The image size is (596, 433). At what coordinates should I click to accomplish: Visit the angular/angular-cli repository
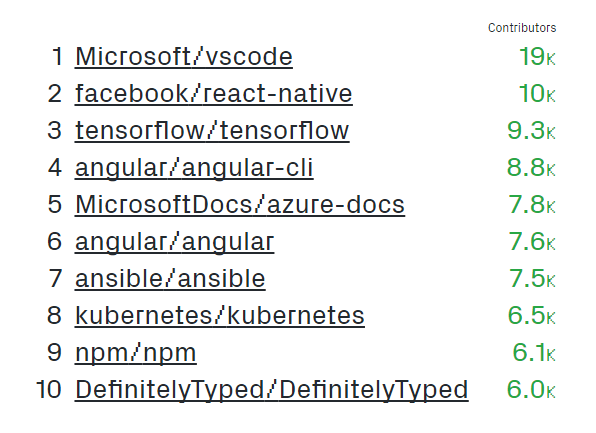tap(194, 168)
